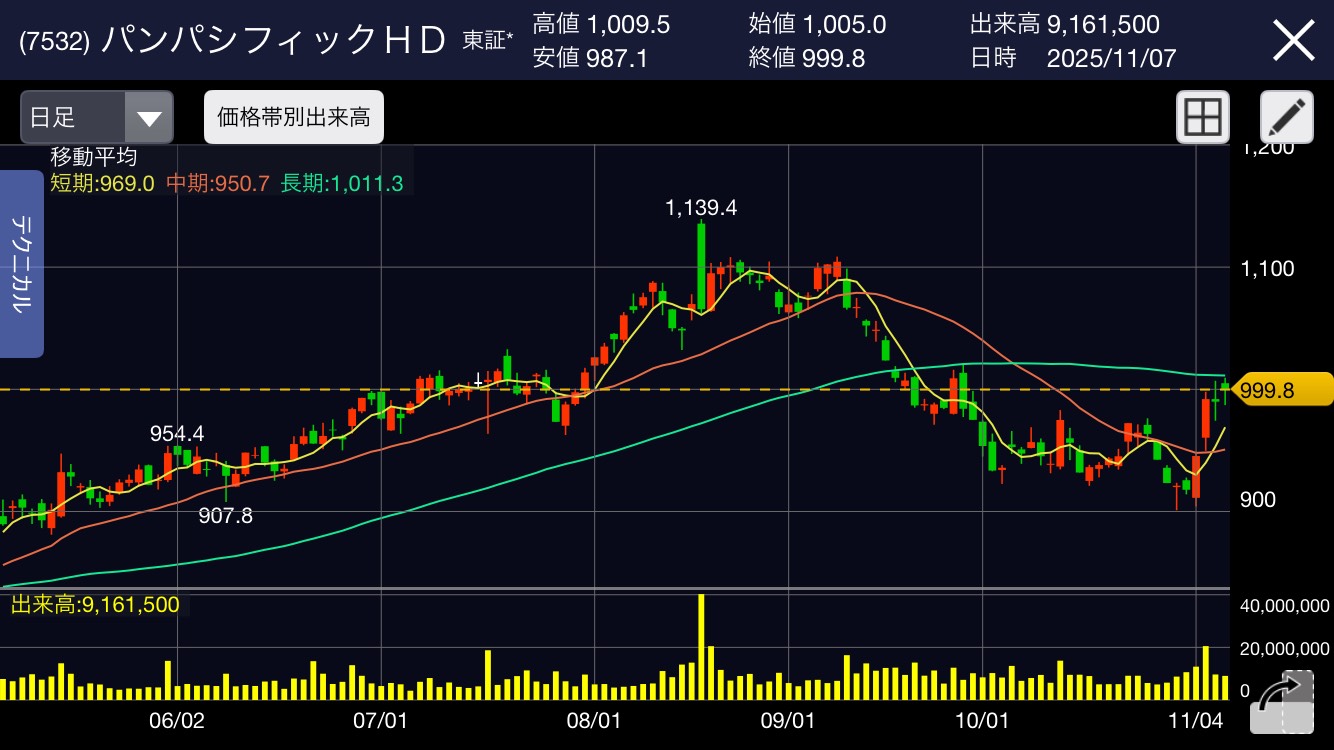Click the dropdown arrow beside 日足
Viewport: 1334px width, 750px height.
[x=149, y=118]
